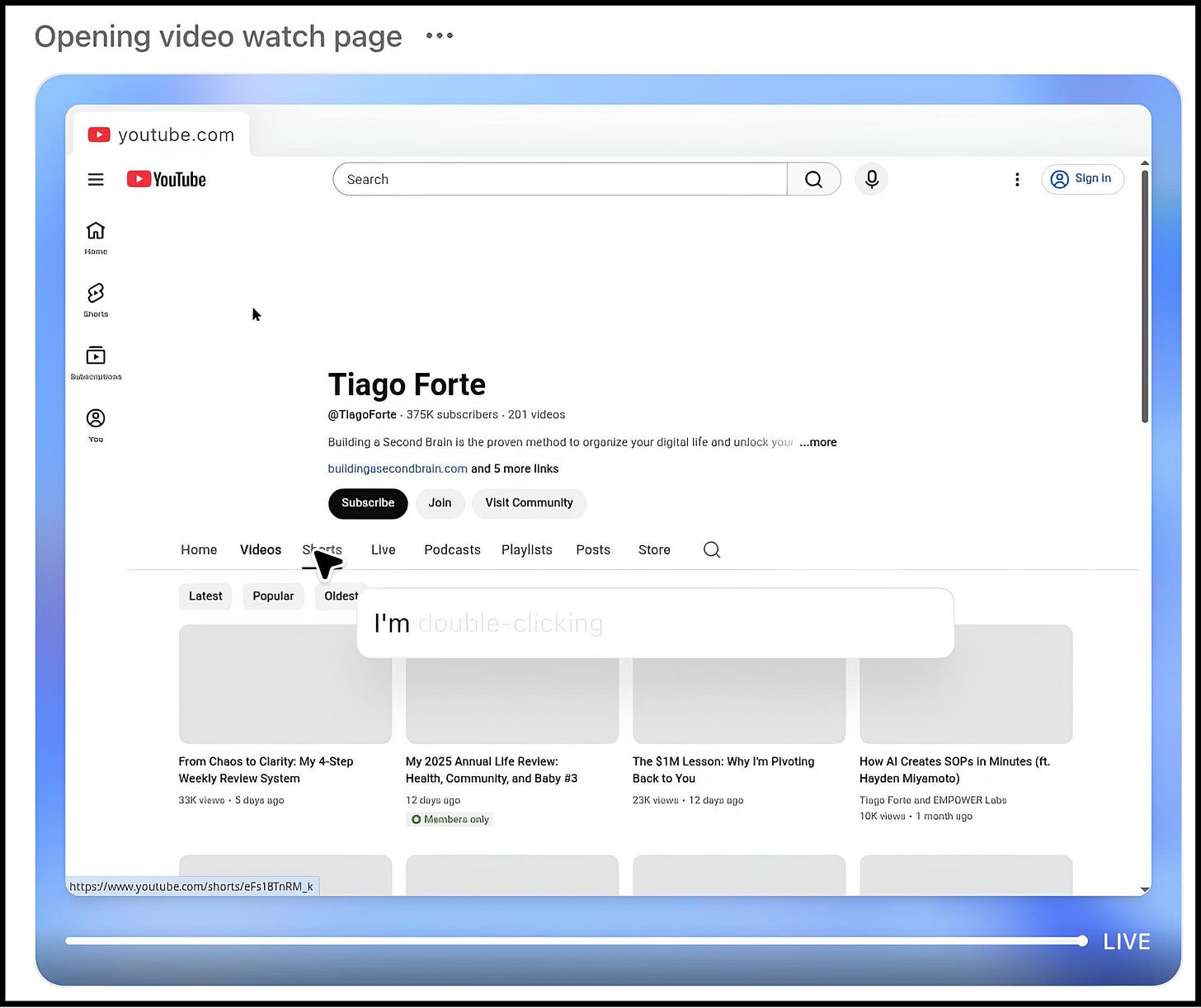Click the @TiagoForte handle
Viewport: 1201px width, 1008px height.
click(362, 415)
